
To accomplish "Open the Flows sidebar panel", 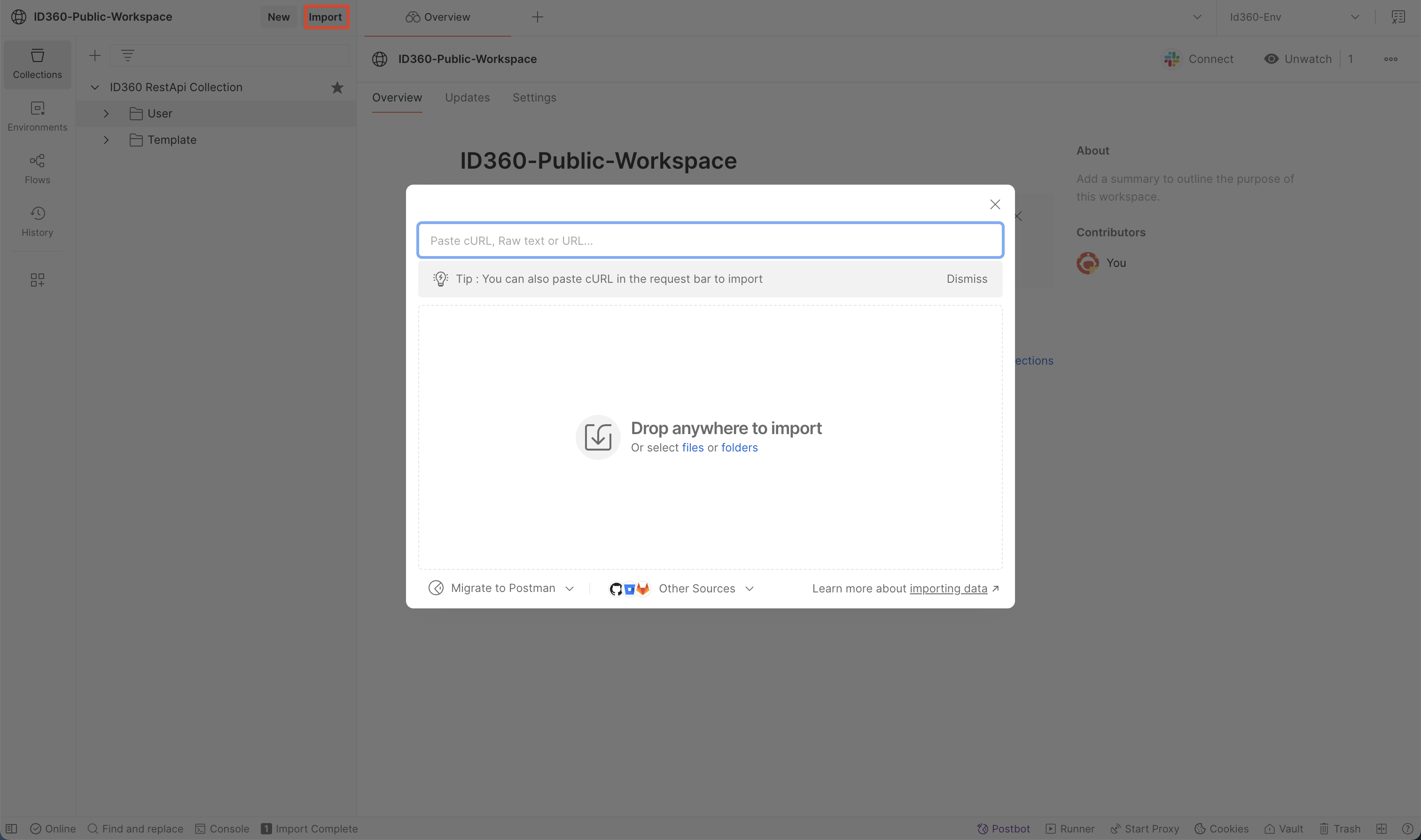I will tap(38, 169).
